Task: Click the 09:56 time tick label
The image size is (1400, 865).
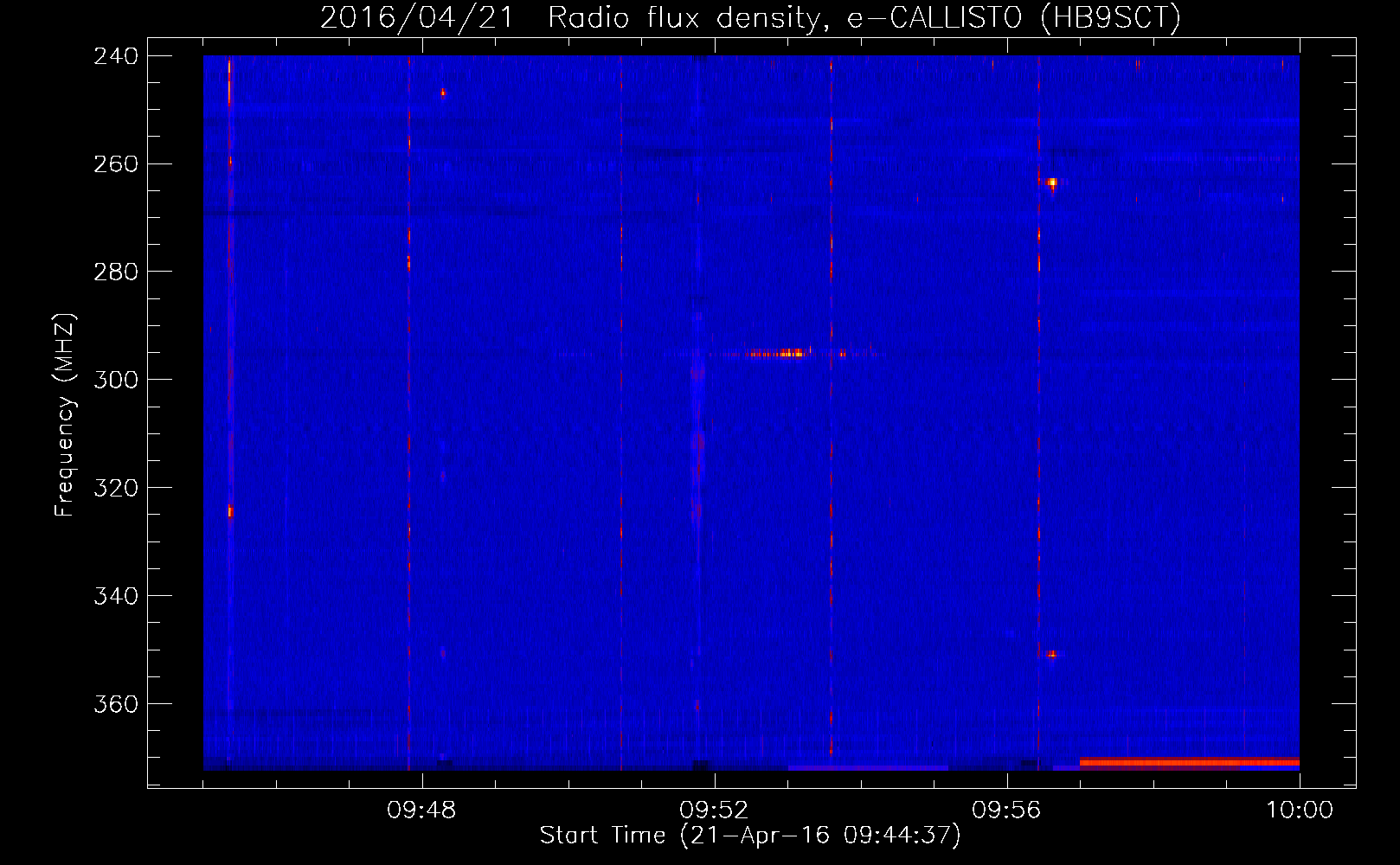Action: point(1006,811)
